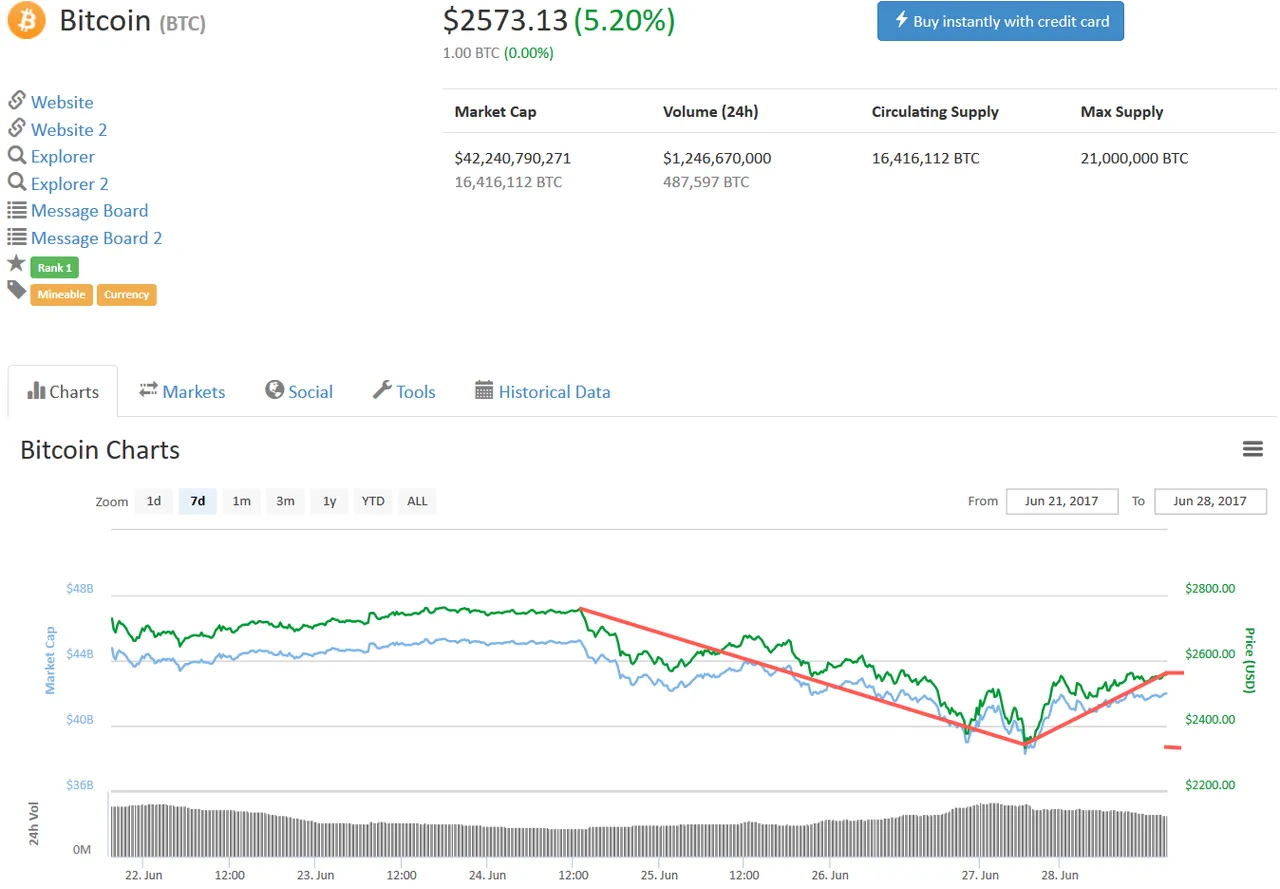
Task: Click the $42,240,790,271 market cap value
Action: pyautogui.click(x=513, y=158)
